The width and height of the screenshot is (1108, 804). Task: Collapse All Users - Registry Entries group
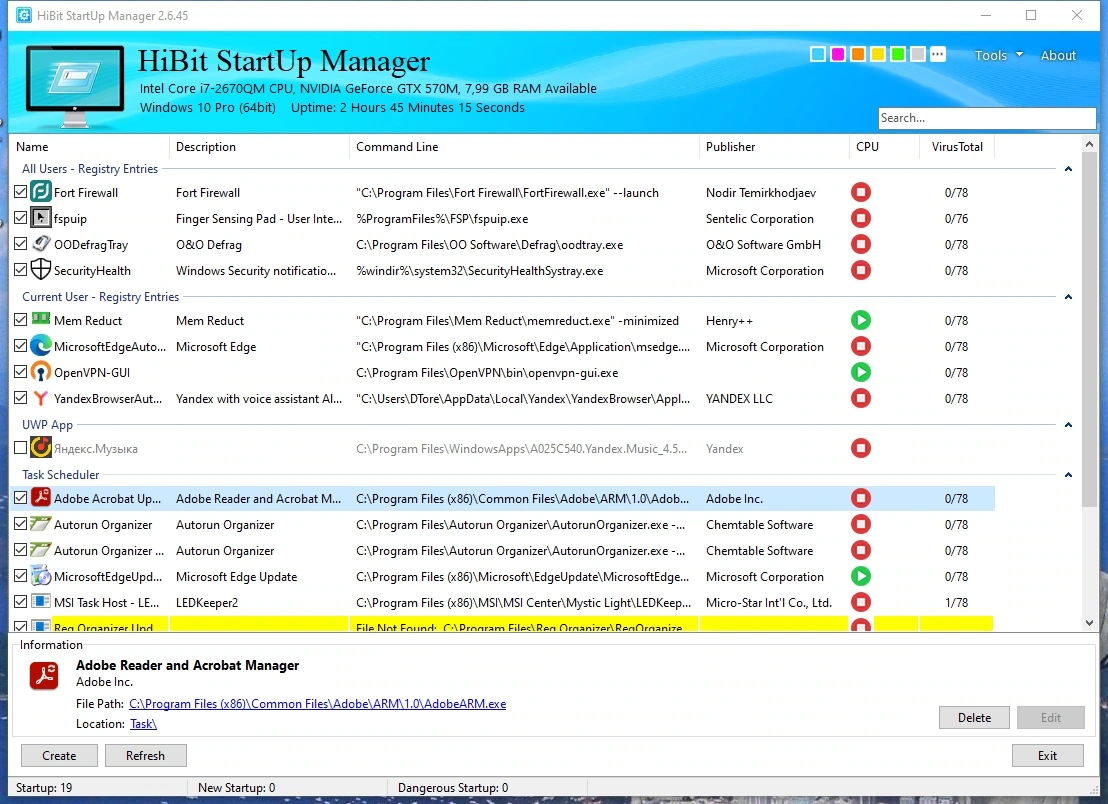[x=1068, y=169]
